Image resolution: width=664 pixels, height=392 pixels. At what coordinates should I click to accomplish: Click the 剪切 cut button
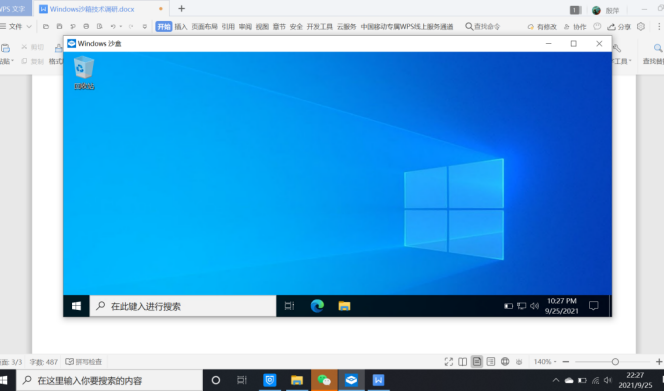click(x=33, y=47)
